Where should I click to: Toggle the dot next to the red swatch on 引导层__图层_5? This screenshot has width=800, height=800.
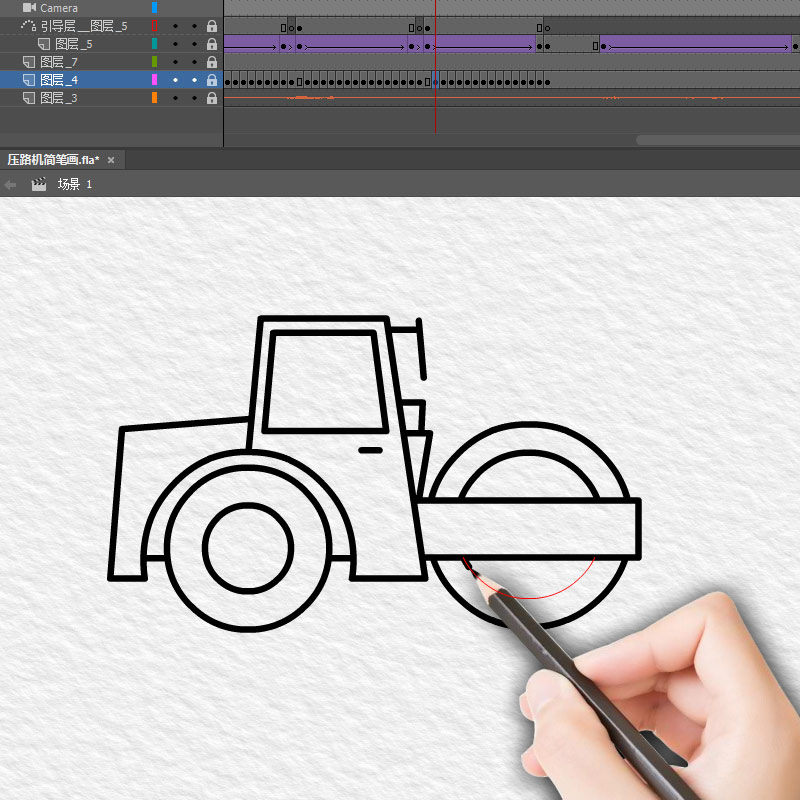[176, 26]
